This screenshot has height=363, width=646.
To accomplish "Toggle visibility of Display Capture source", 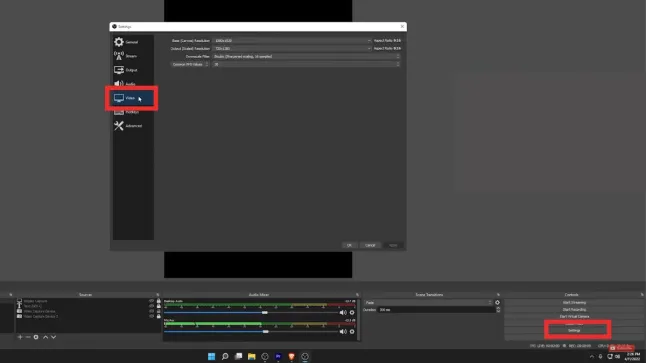I will [152, 301].
